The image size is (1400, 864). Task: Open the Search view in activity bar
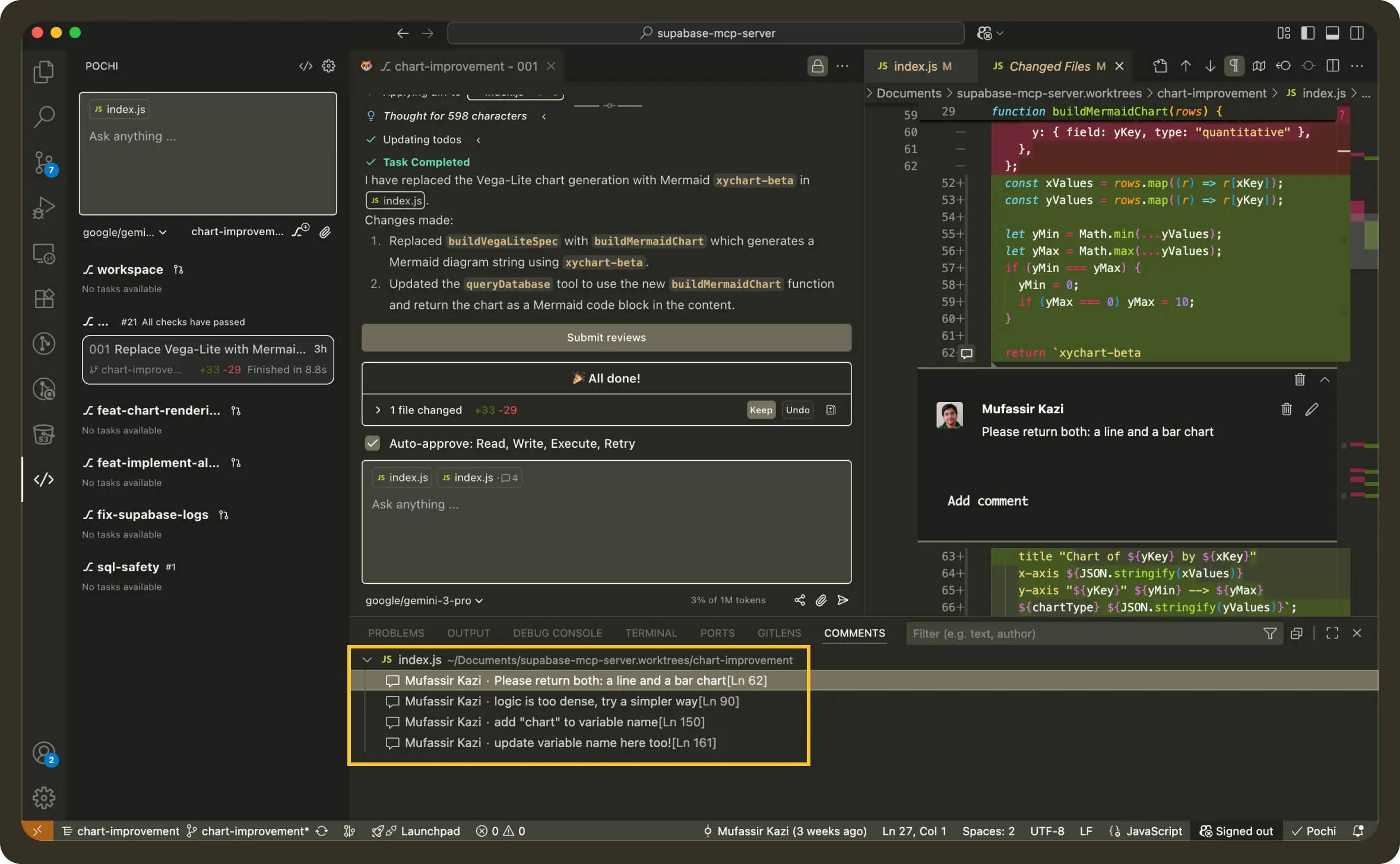tap(44, 116)
